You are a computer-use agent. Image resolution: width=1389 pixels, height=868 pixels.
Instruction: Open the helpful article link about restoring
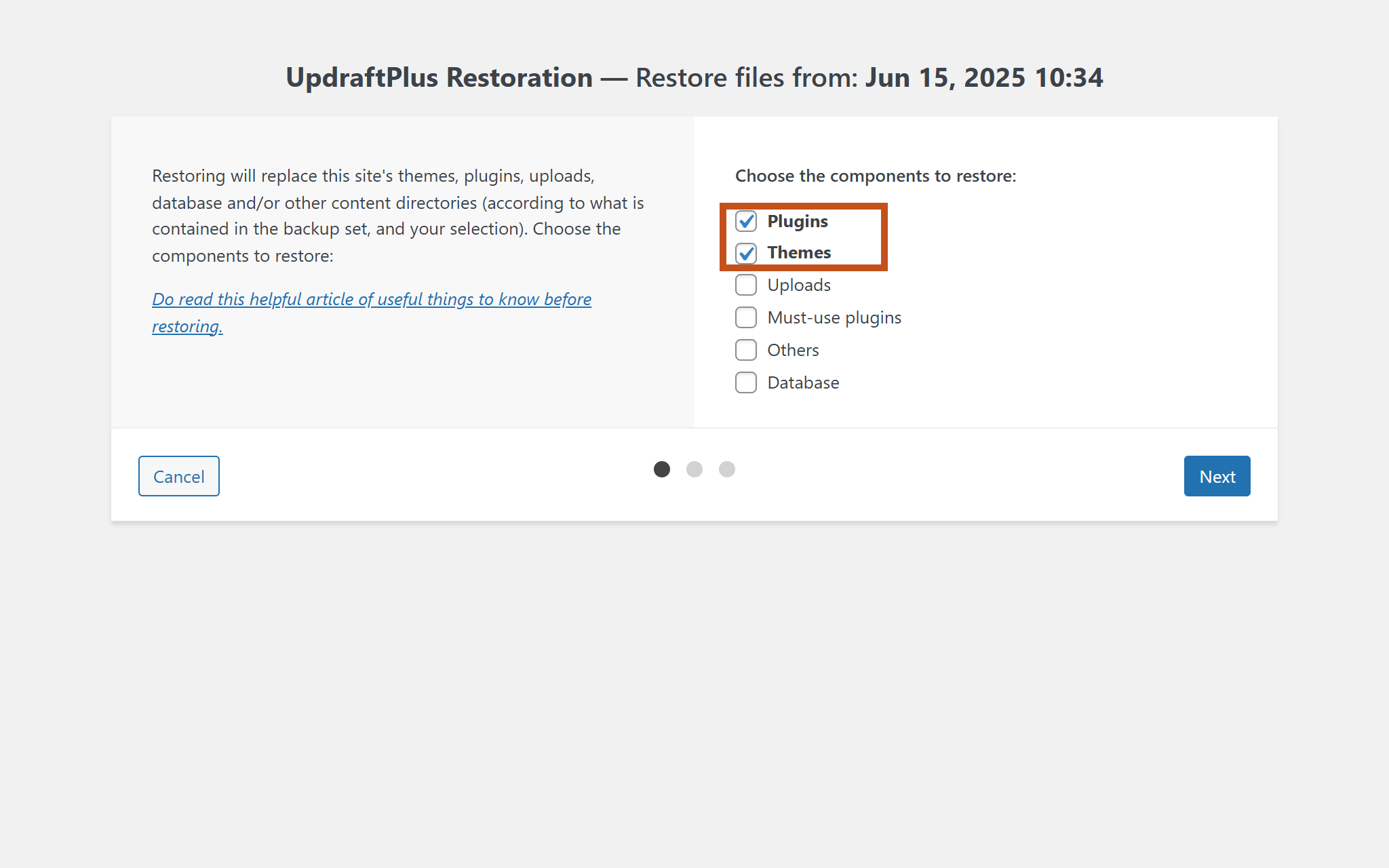(x=372, y=298)
